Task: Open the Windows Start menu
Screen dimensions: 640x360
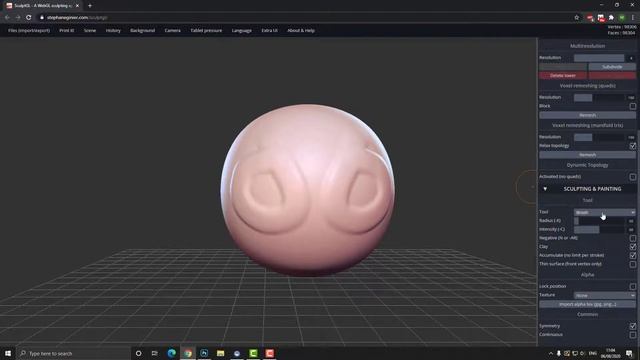Action: 8,353
